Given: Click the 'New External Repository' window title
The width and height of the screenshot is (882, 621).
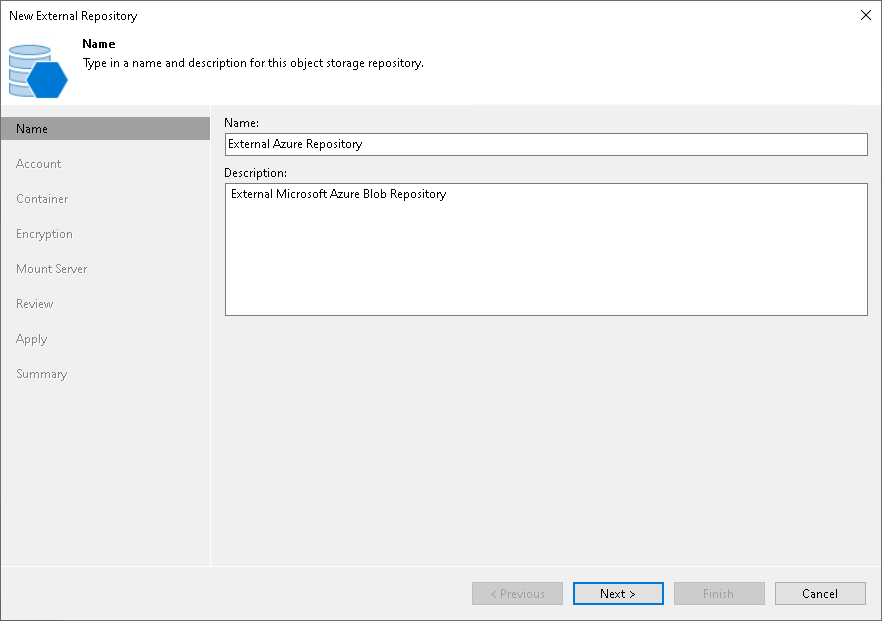Looking at the screenshot, I should click(x=73, y=16).
